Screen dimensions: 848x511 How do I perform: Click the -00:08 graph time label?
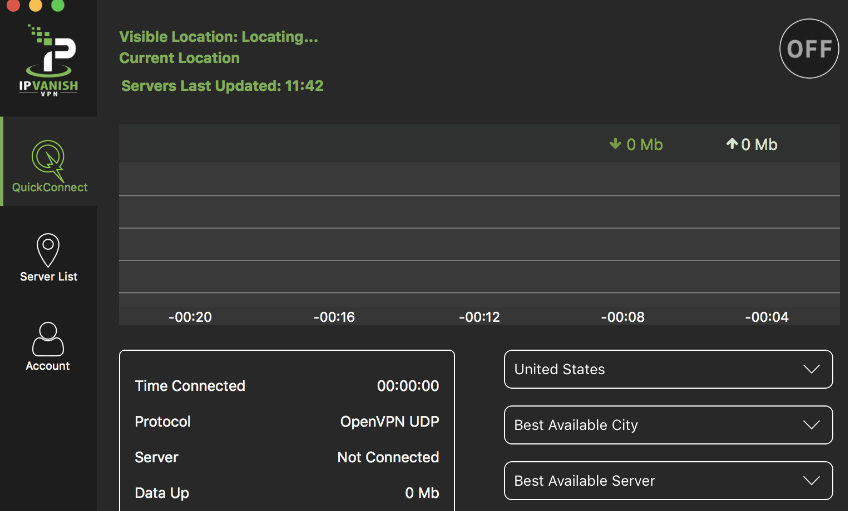(622, 317)
